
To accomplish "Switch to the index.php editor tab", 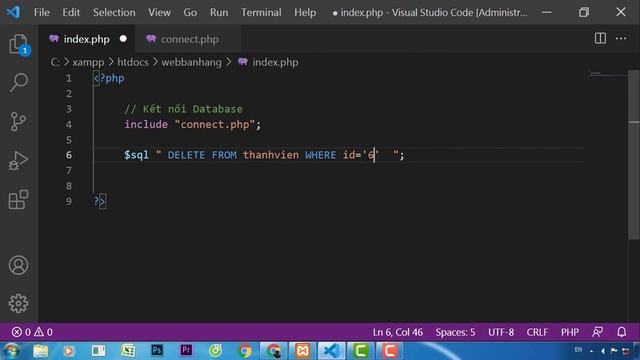I will 86,39.
